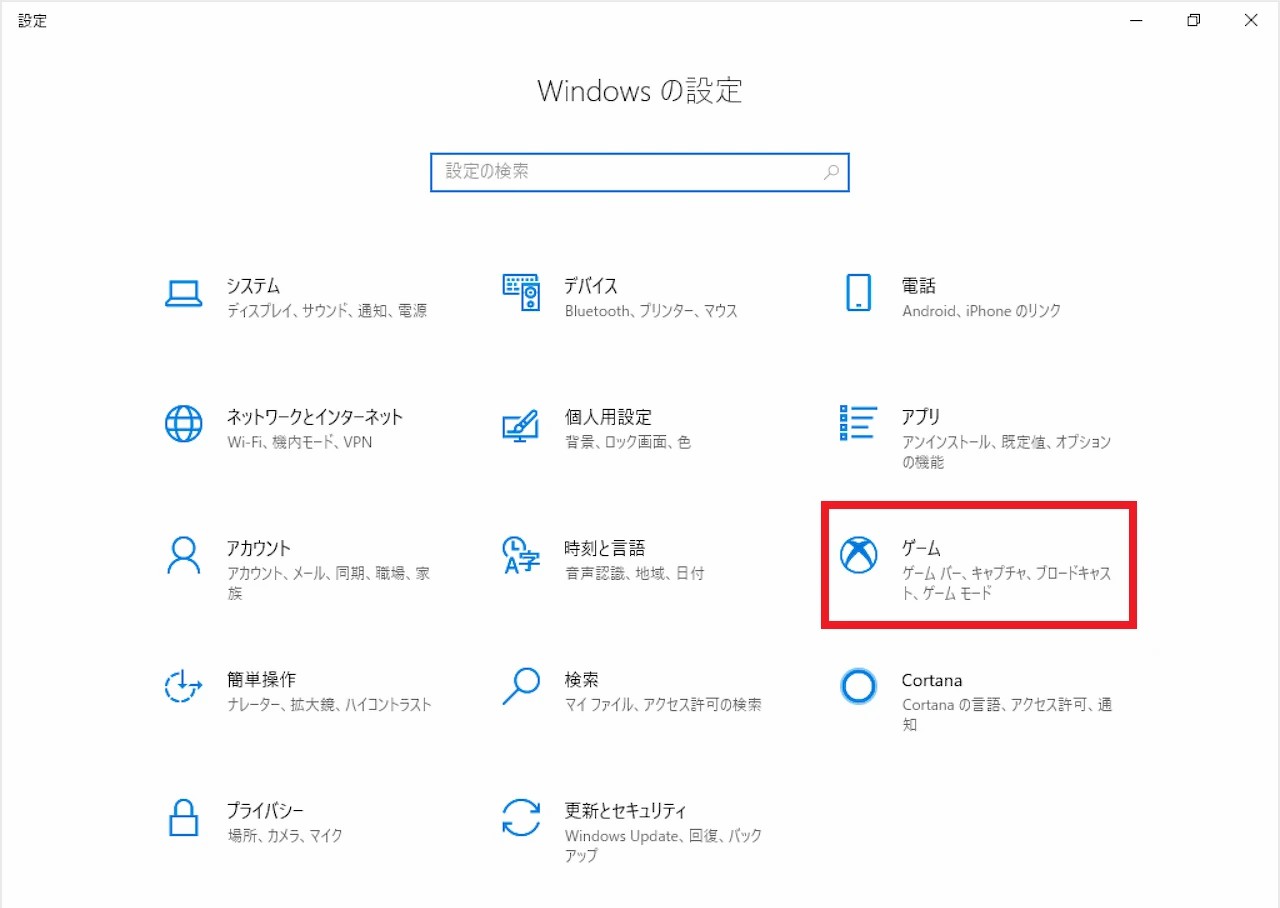Open the 時刻と言語 clock icon

tap(521, 555)
